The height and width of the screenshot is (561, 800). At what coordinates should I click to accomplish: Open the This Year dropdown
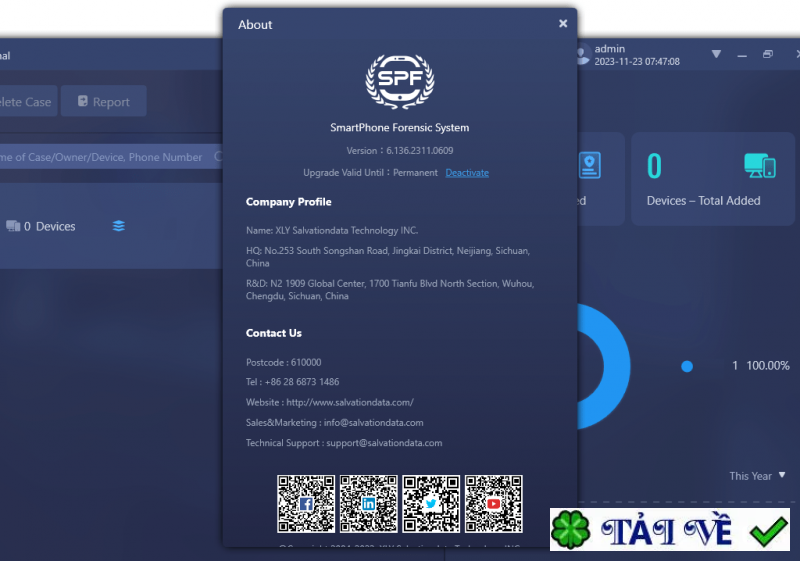(x=758, y=476)
